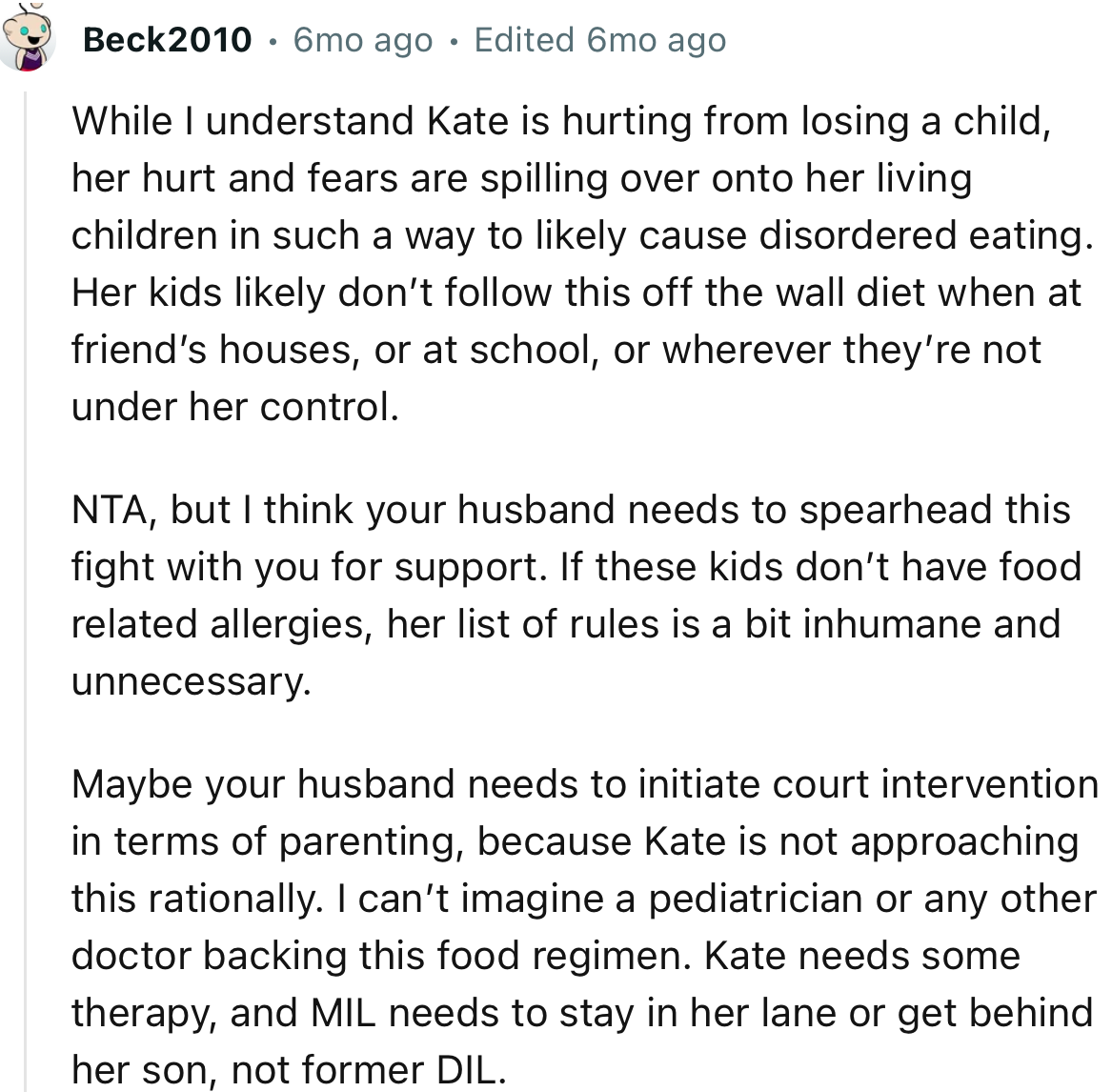Click the 'Edited 6mo ago' label

pos(600,39)
